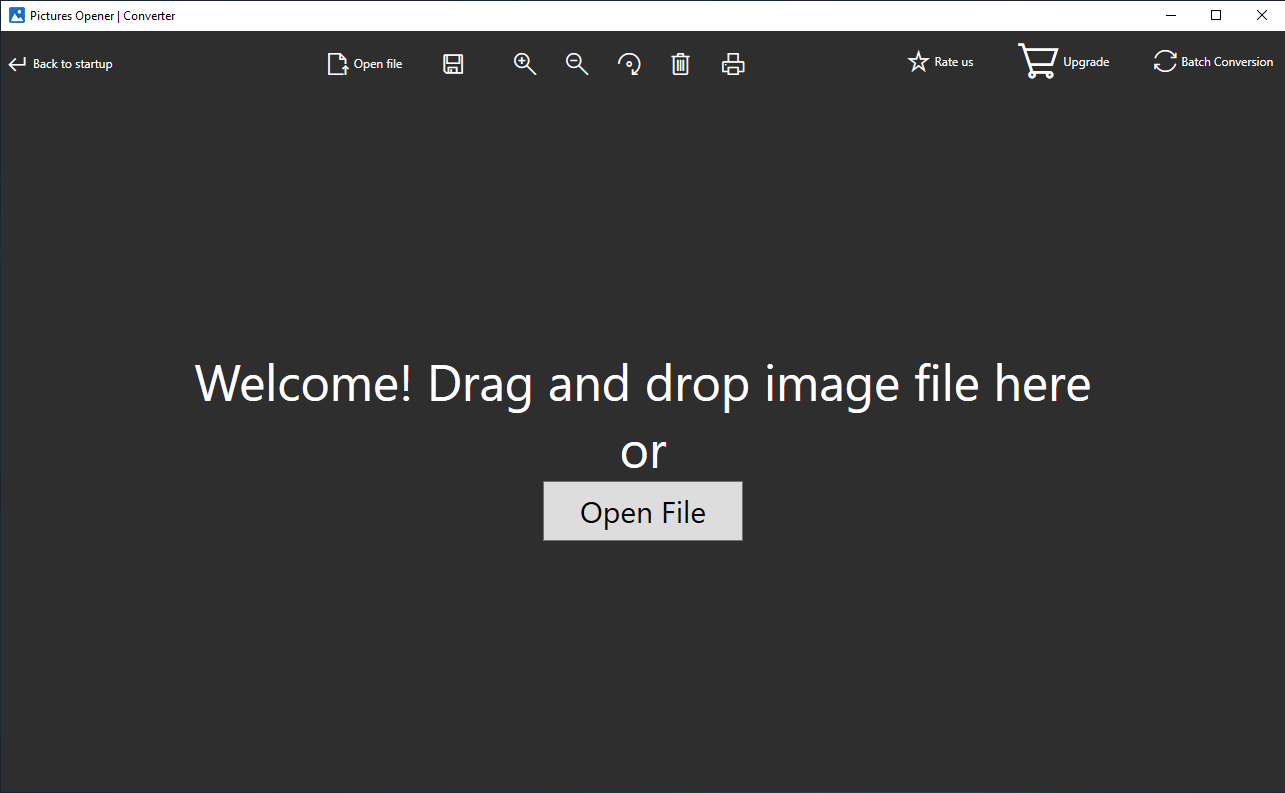
Task: Zoom in with the magnifier plus icon
Action: [525, 64]
